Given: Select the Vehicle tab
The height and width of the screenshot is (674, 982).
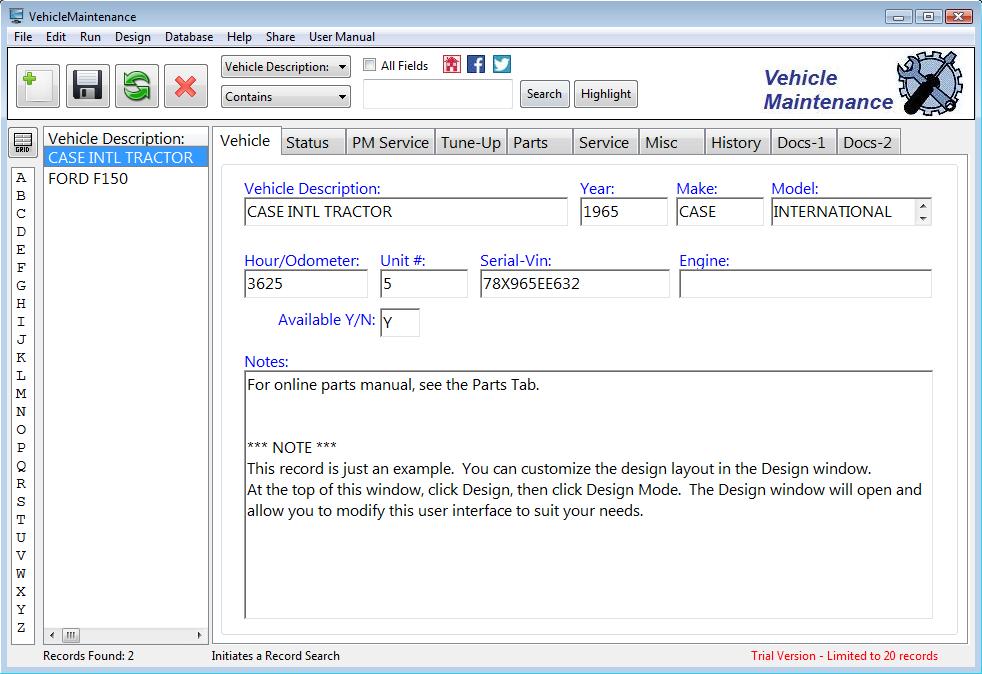Looking at the screenshot, I should tap(246, 140).
